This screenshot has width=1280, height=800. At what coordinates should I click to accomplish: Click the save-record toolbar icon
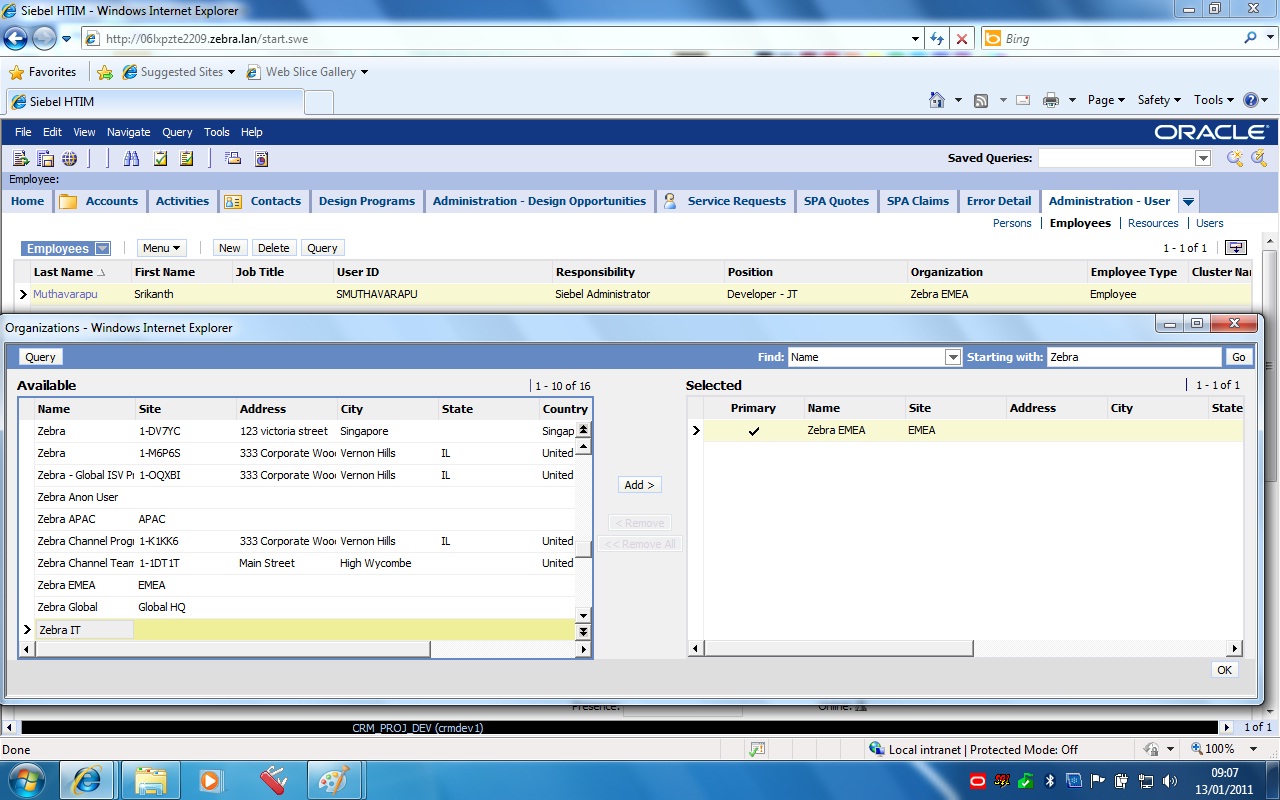45,158
